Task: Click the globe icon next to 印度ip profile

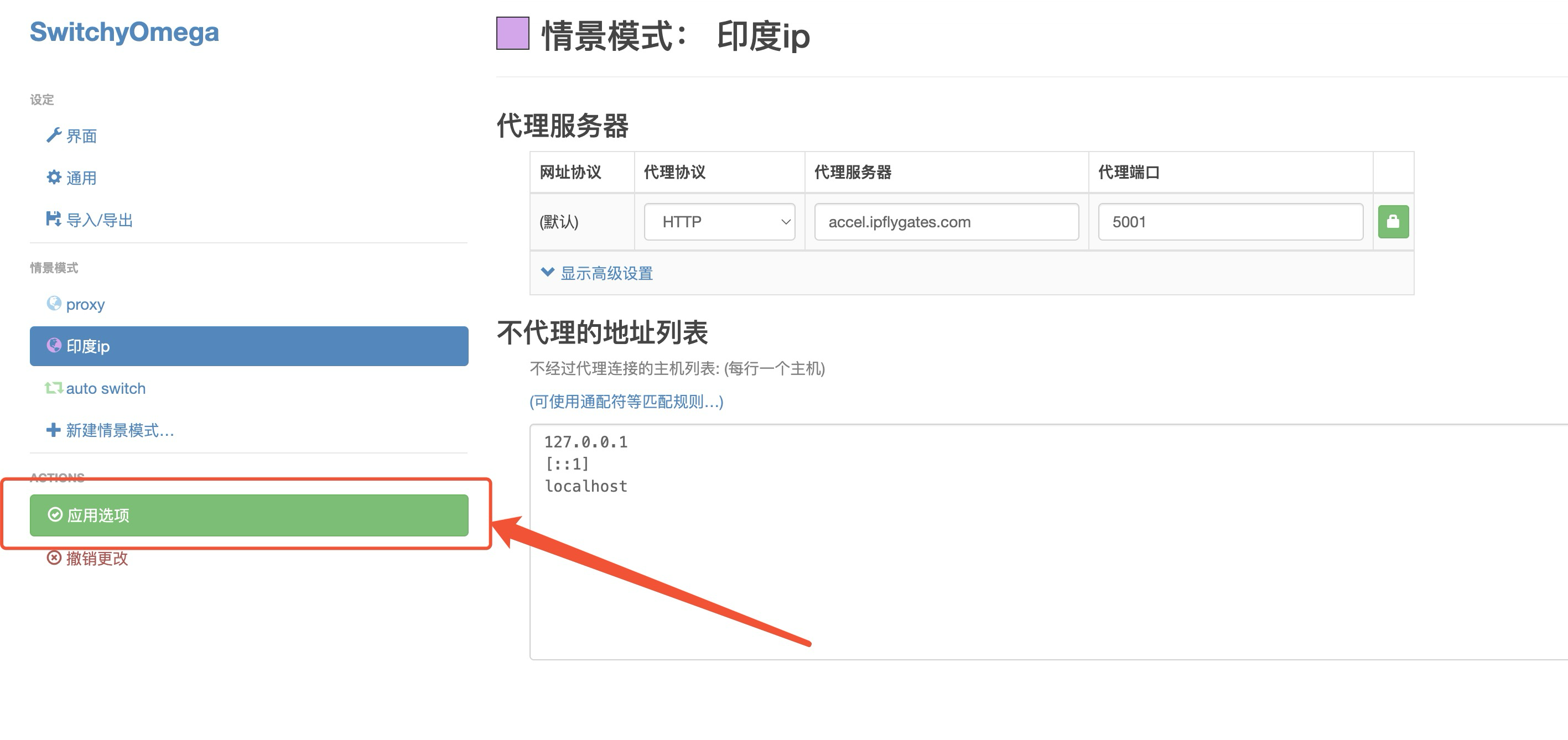Action: click(54, 346)
